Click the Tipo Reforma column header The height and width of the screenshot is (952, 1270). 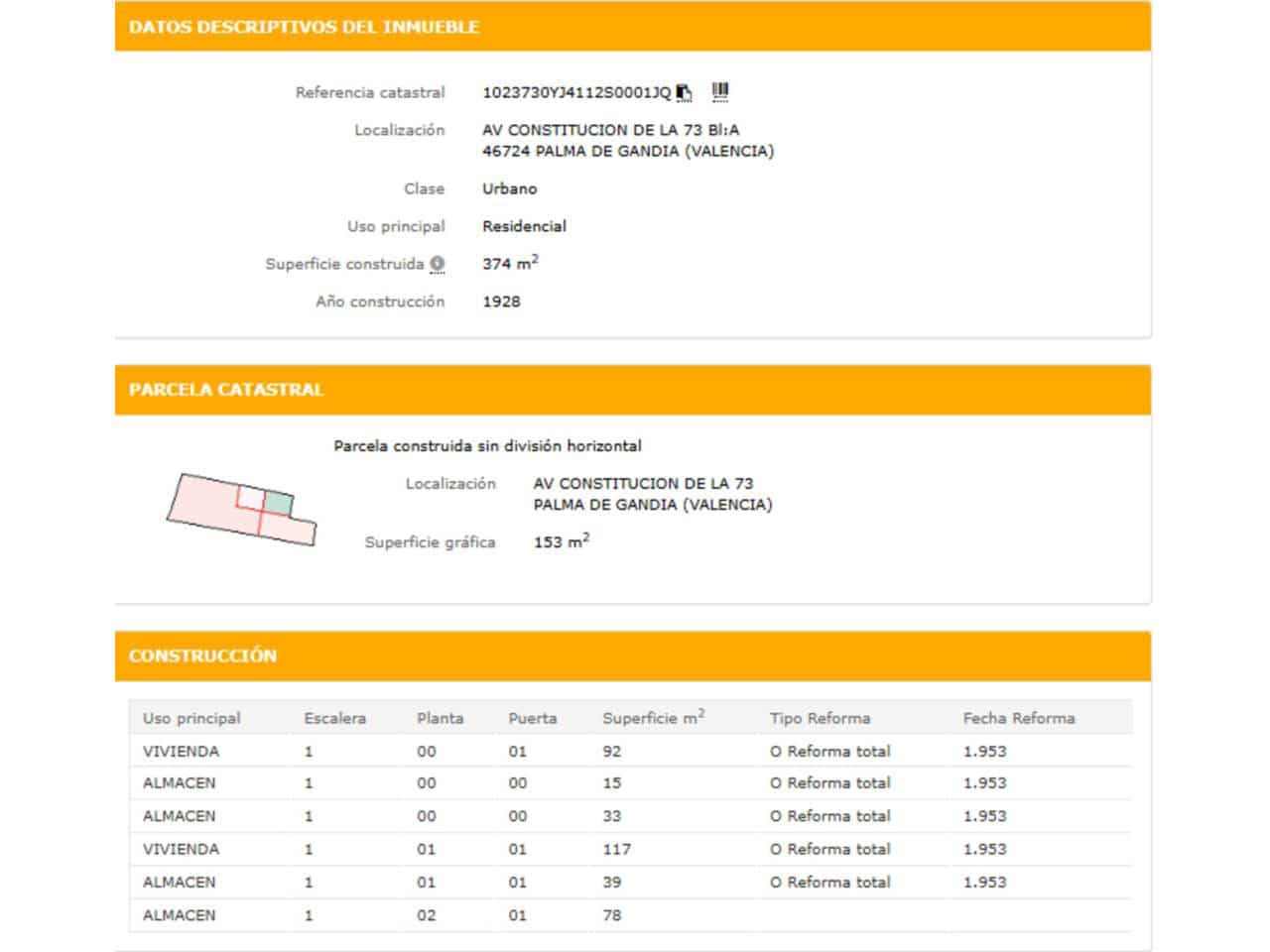click(x=820, y=718)
